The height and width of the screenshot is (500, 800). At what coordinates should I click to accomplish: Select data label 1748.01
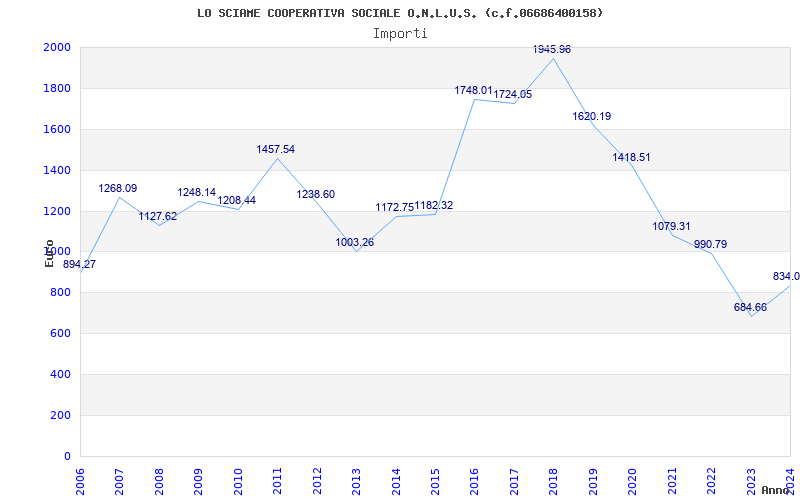click(x=473, y=90)
